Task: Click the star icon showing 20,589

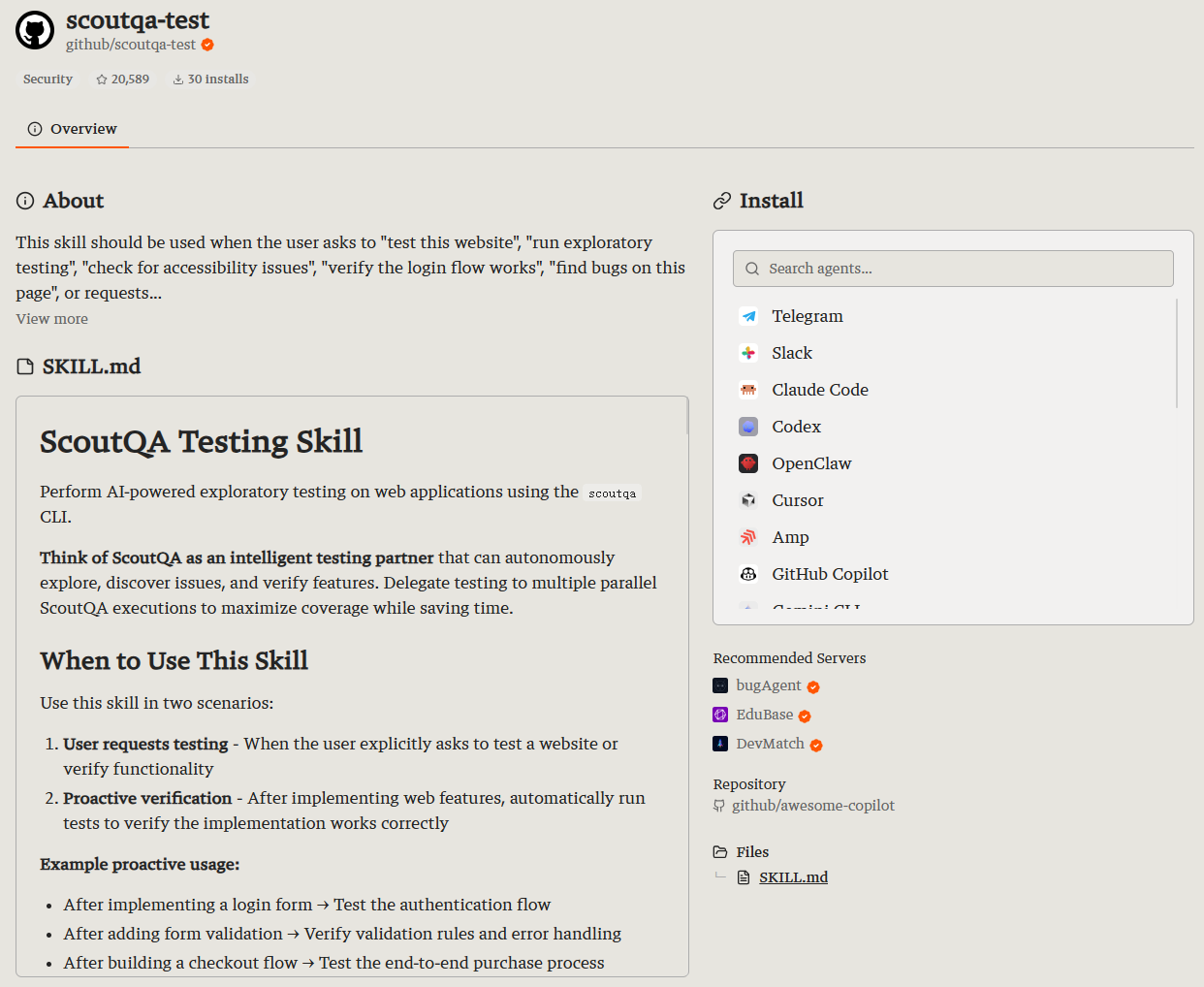Action: pos(102,80)
